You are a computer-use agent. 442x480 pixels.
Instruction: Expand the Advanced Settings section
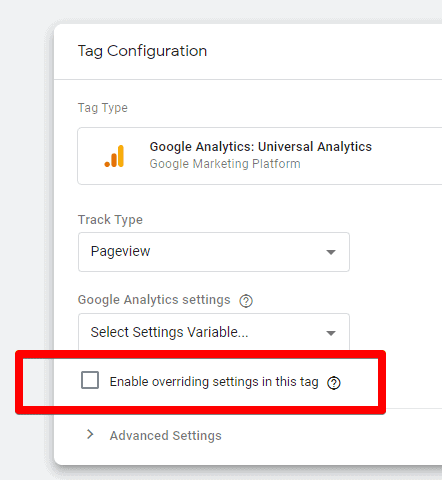166,436
